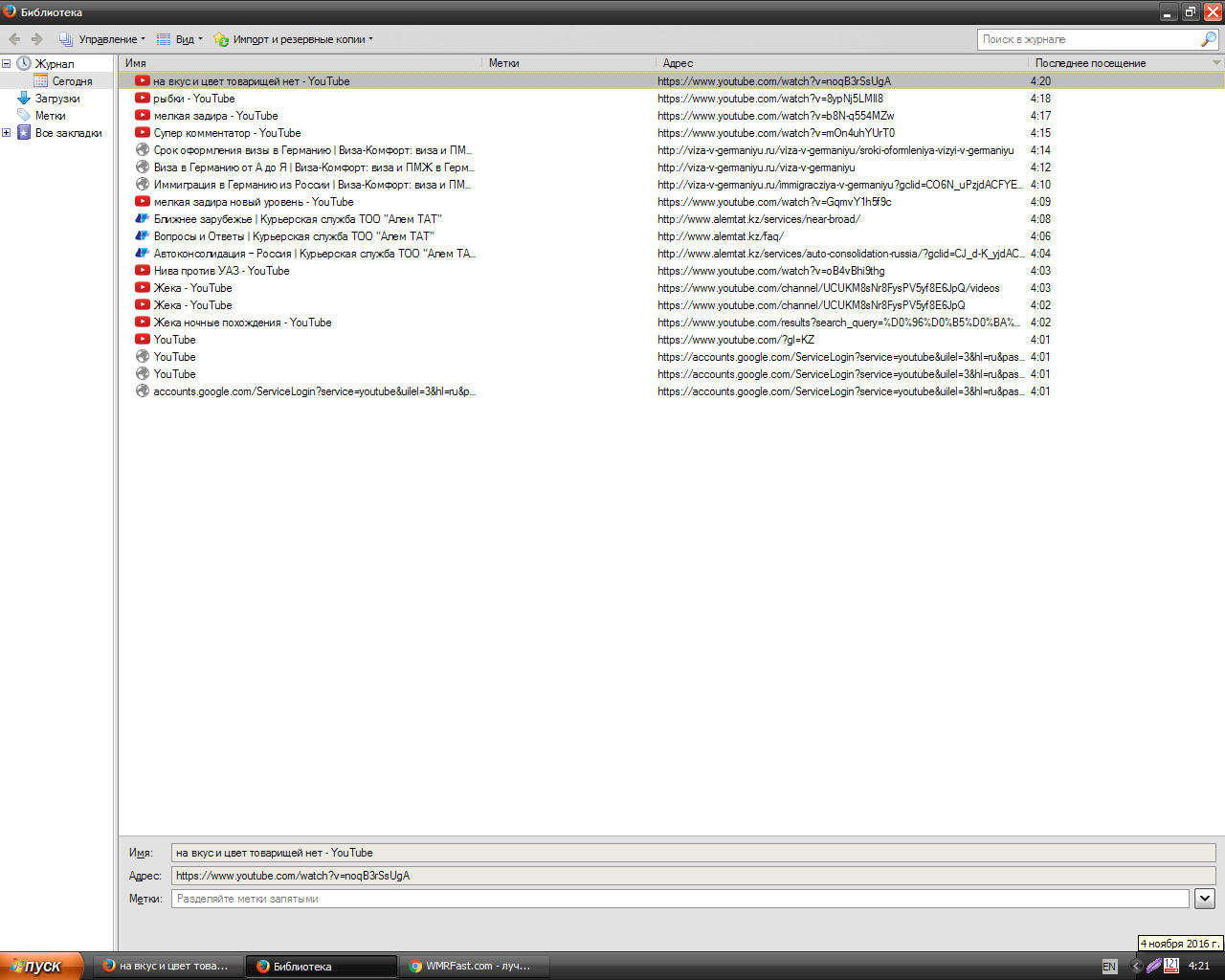Expand the Все закладки tree node

click(x=7, y=133)
